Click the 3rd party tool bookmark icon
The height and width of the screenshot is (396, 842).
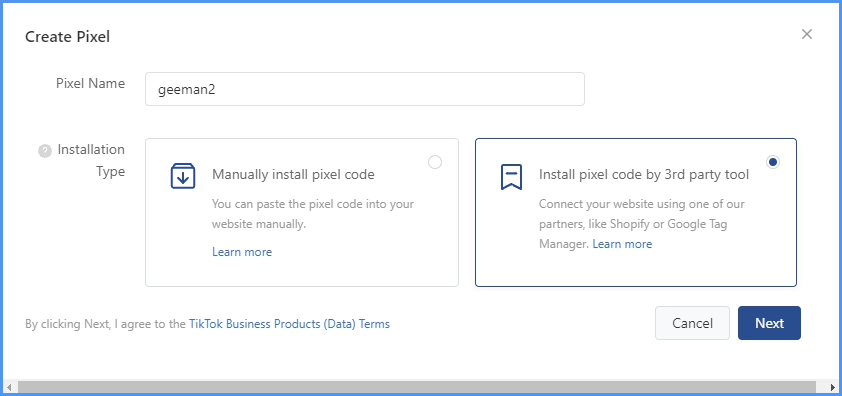tap(511, 177)
